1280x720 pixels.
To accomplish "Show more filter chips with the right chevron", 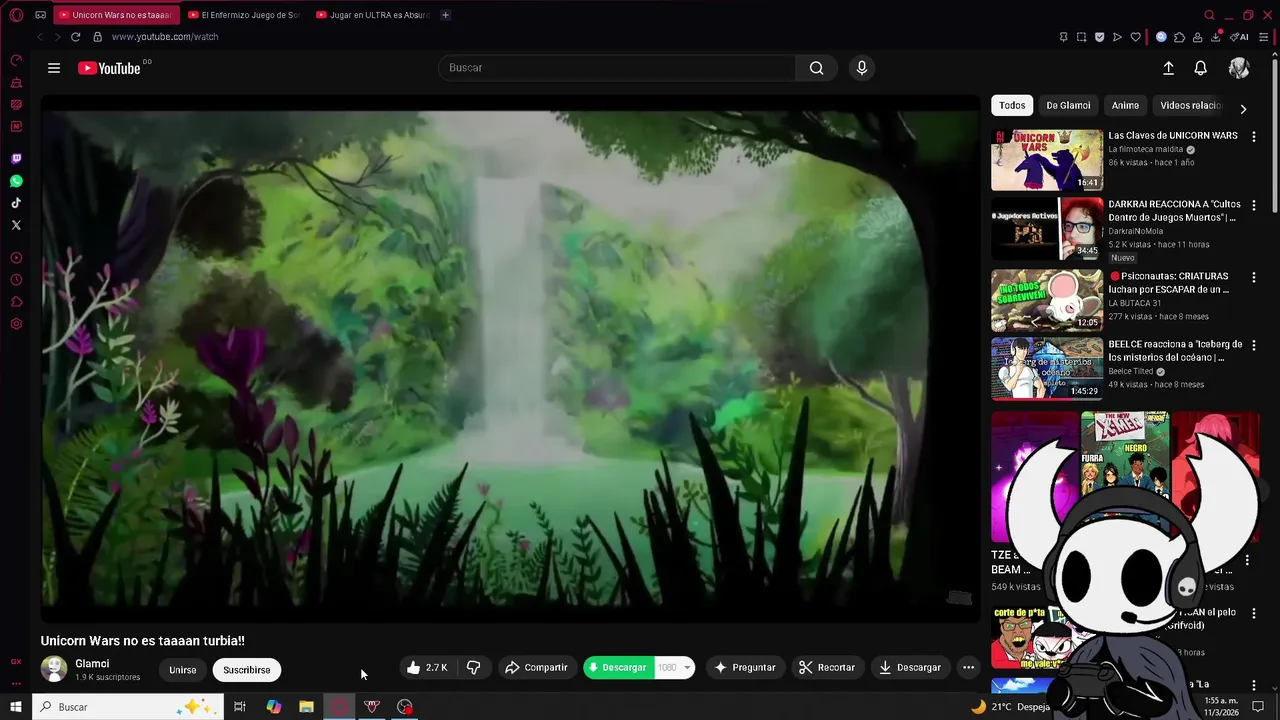I will pos(1243,109).
